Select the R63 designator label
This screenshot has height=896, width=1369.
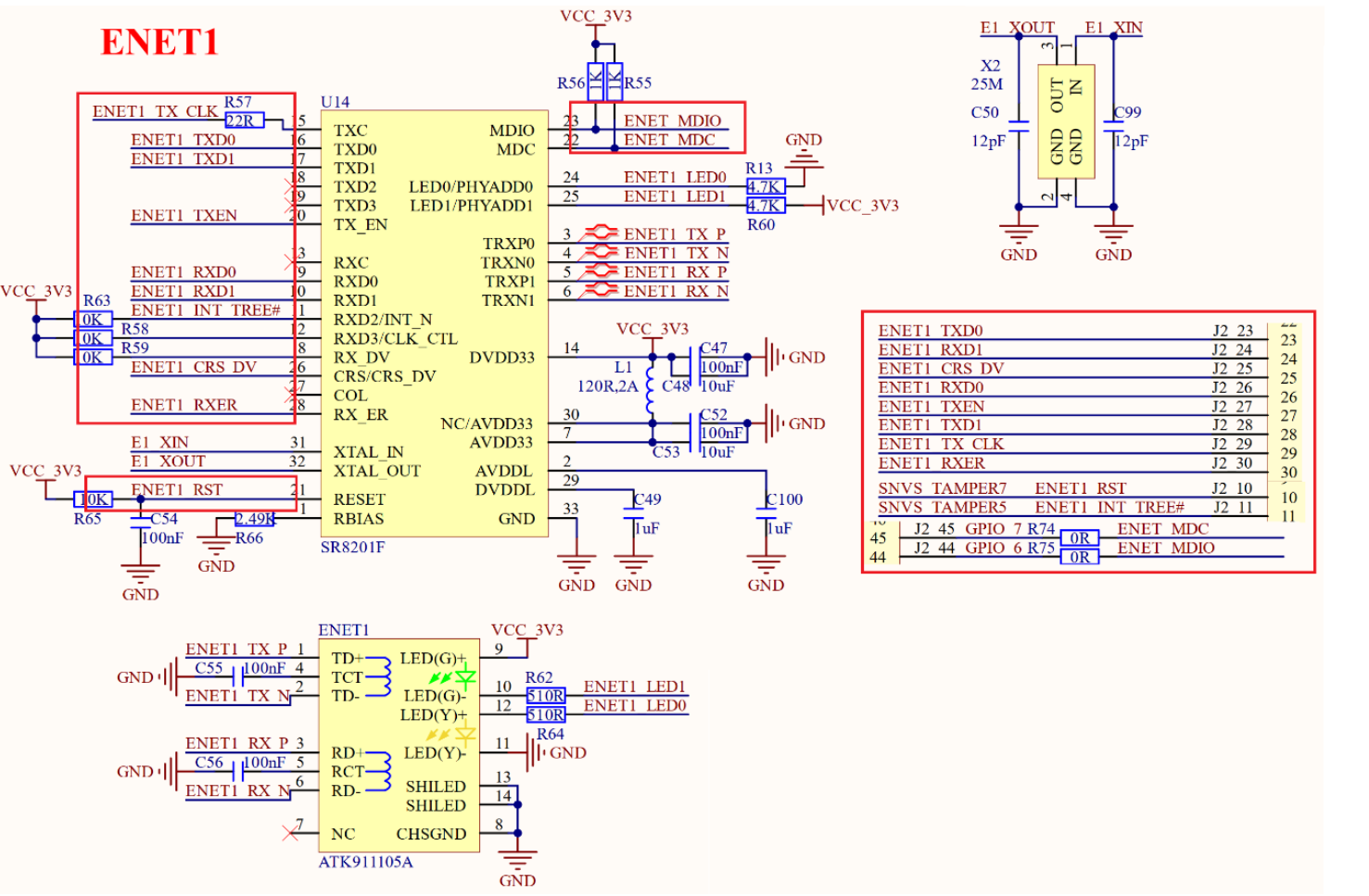[x=96, y=301]
